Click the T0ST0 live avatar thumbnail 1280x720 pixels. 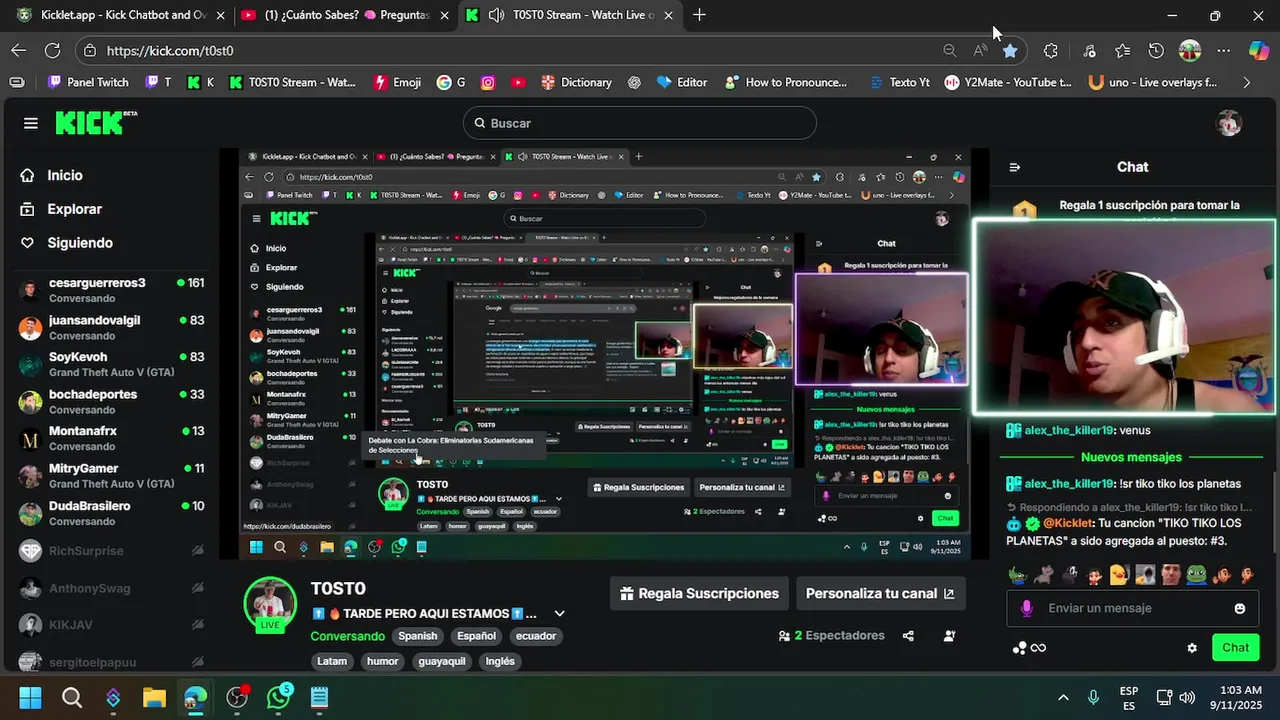[x=271, y=604]
